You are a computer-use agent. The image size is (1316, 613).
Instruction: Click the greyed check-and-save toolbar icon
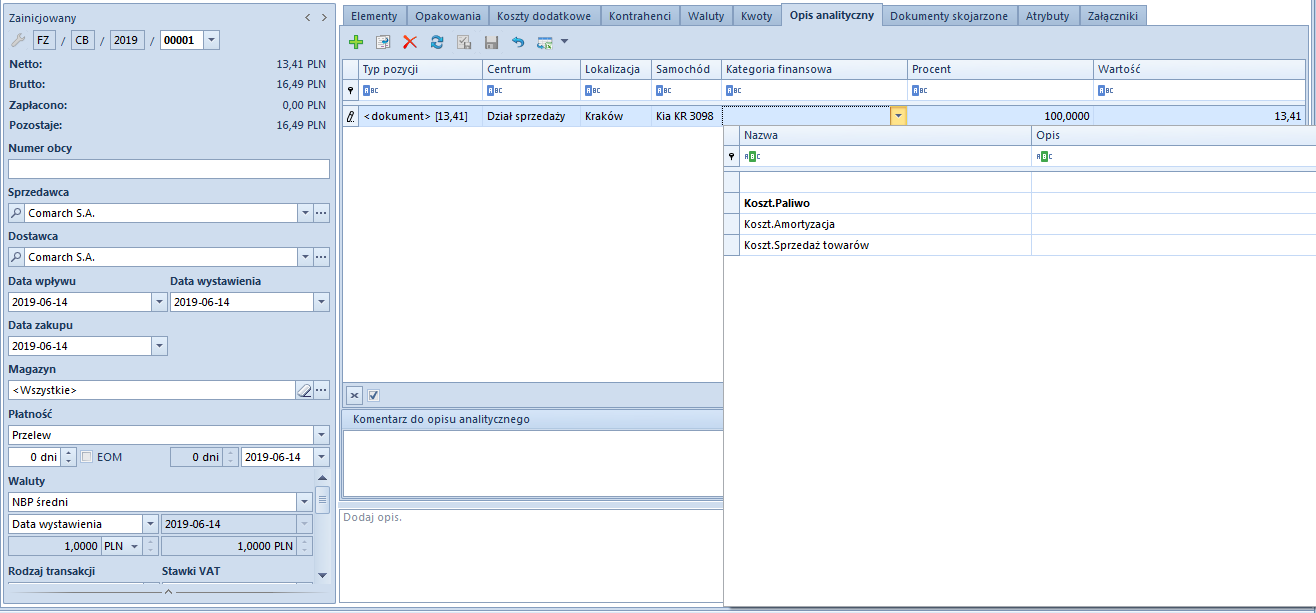[464, 42]
